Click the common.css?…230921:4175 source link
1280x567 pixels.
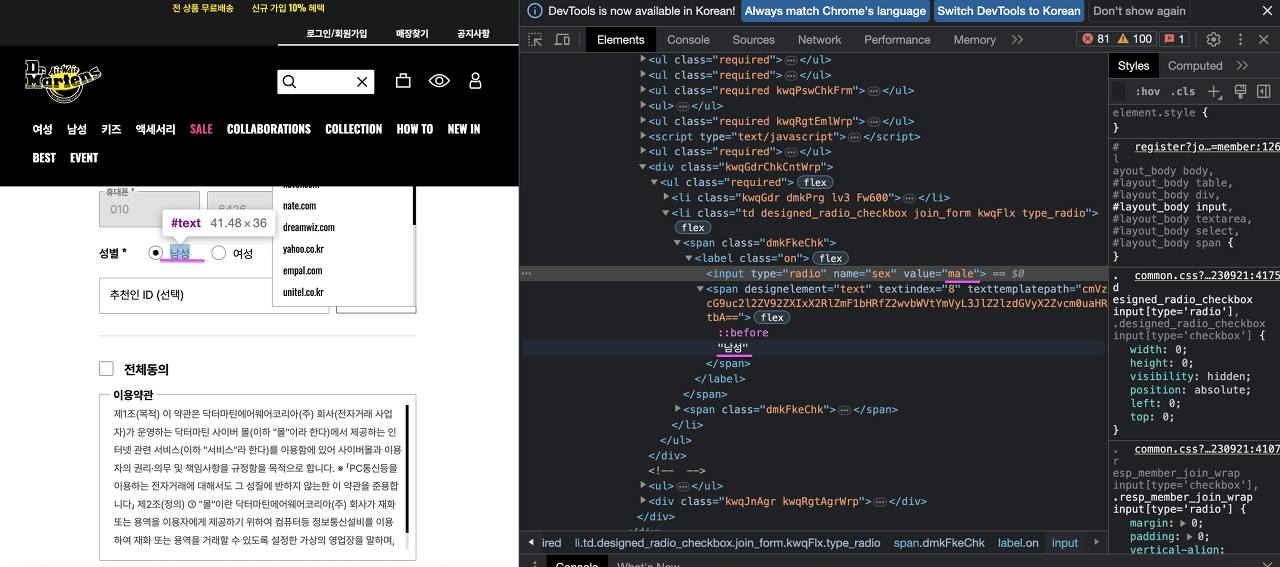[x=1207, y=276]
